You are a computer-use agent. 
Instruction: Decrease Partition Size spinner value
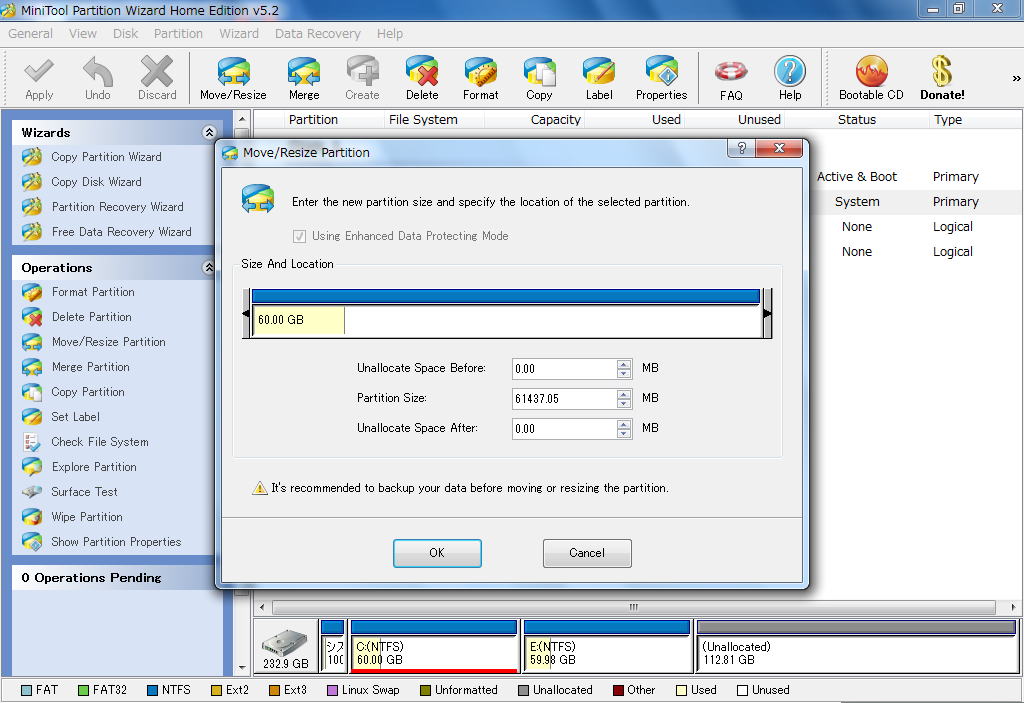[x=624, y=403]
